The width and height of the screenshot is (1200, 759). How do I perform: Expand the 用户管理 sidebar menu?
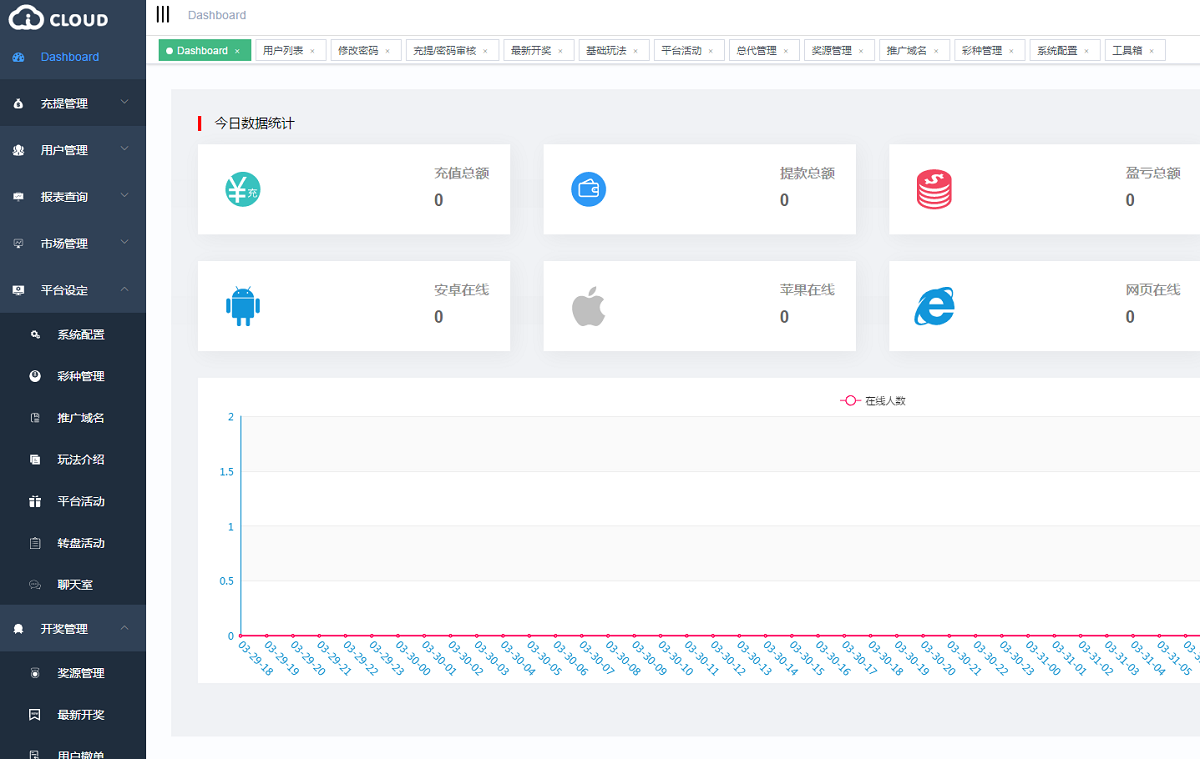[72, 151]
